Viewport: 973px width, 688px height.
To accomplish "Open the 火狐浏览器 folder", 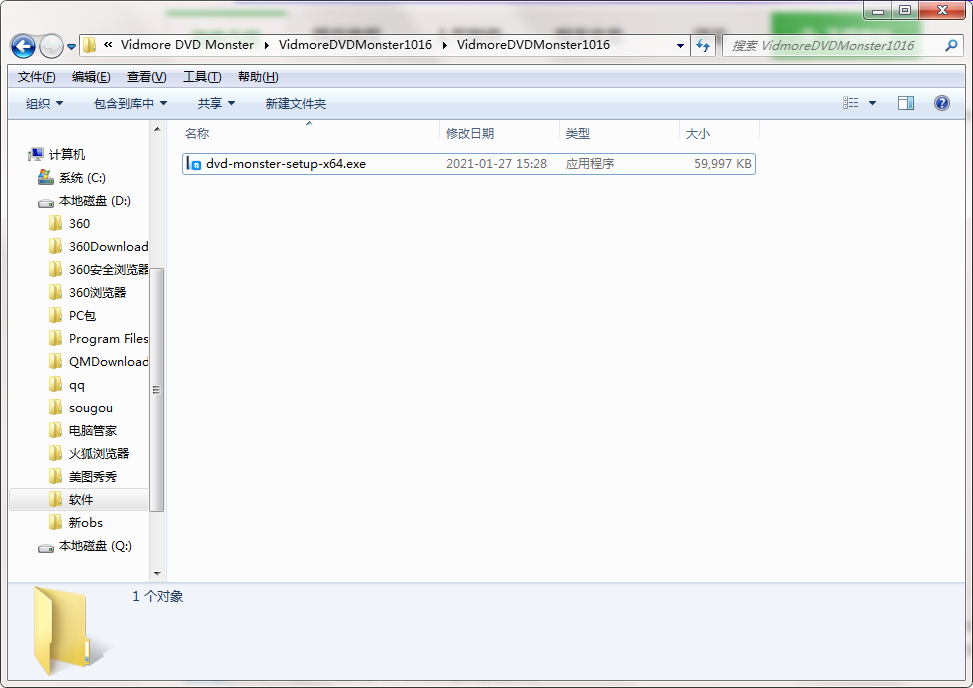I will point(99,453).
